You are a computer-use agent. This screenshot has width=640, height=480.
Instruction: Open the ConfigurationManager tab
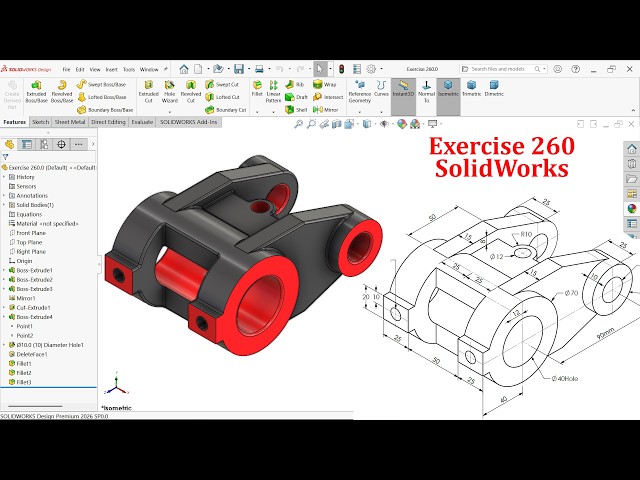click(44, 144)
